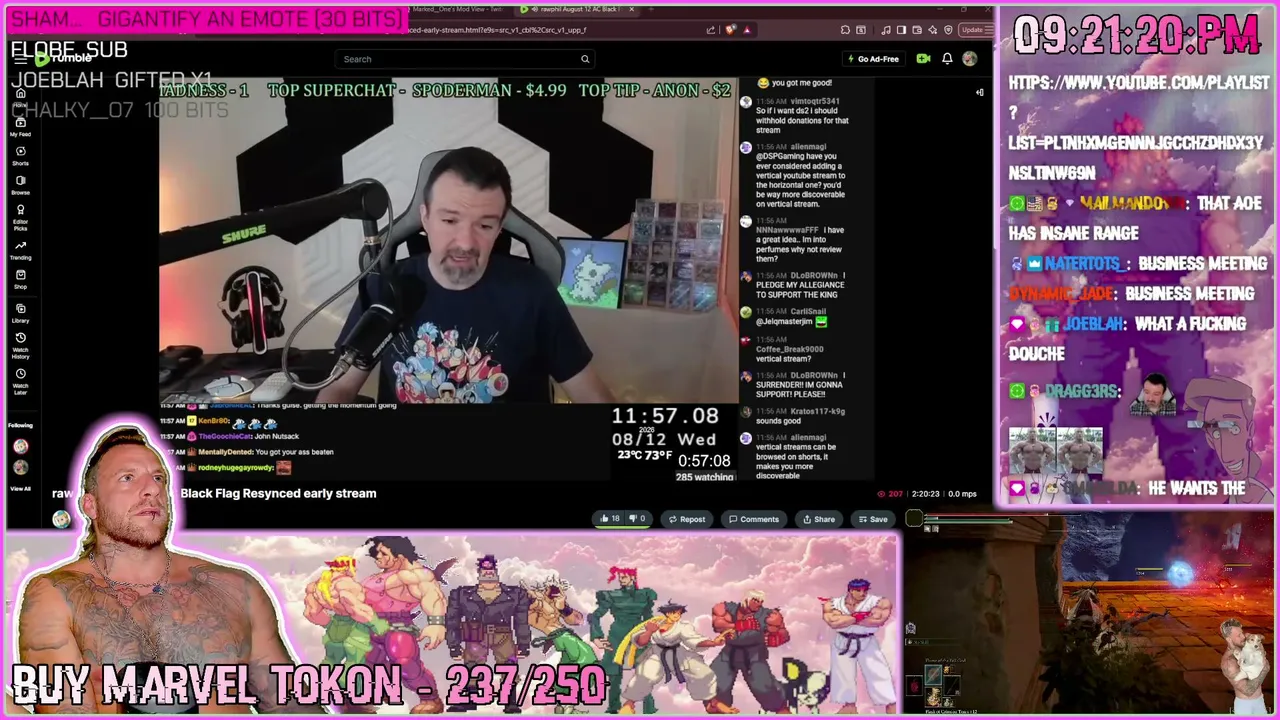1280x720 pixels.
Task: Click chat username Kratos117-k9g
Action: [817, 411]
